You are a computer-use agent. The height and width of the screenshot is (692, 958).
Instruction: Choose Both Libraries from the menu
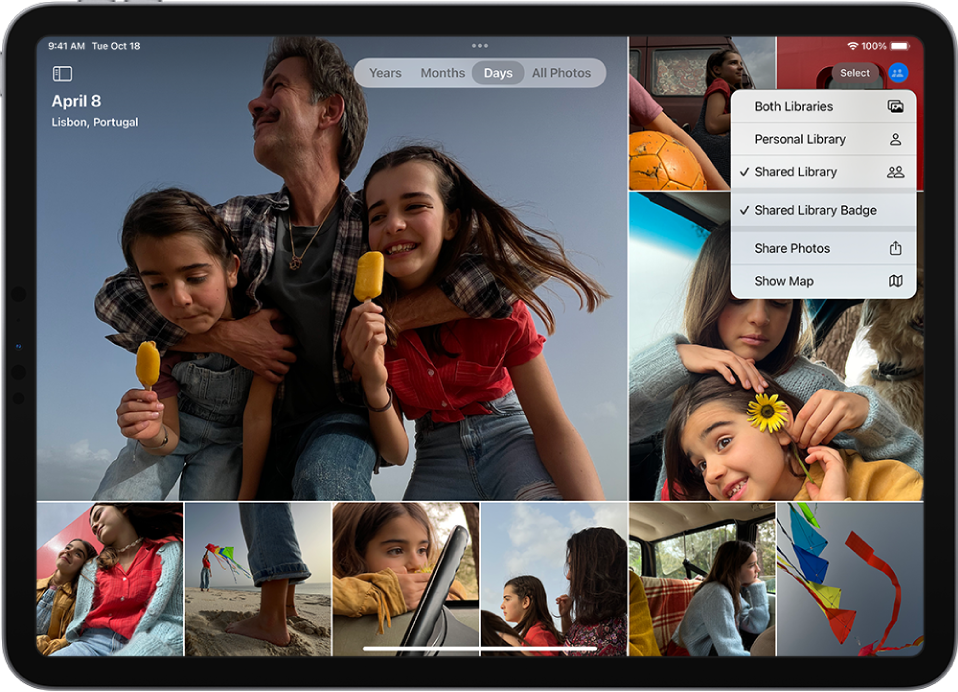(823, 107)
